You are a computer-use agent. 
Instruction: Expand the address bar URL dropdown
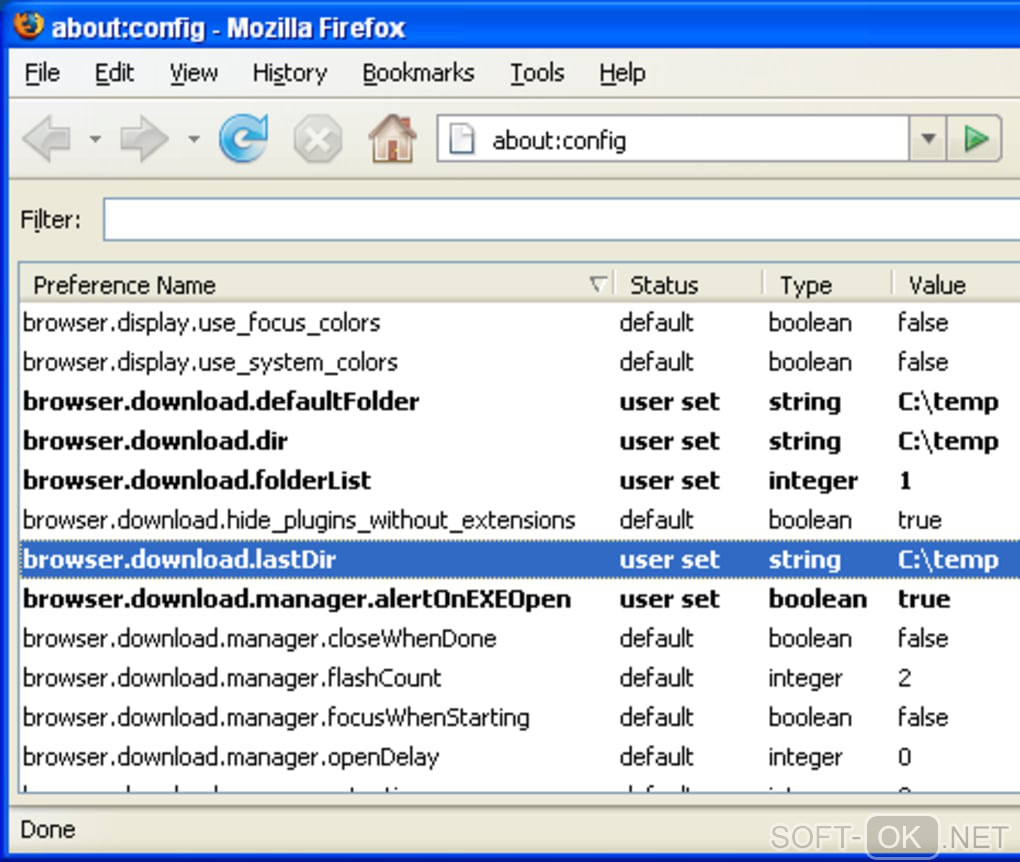coord(928,139)
